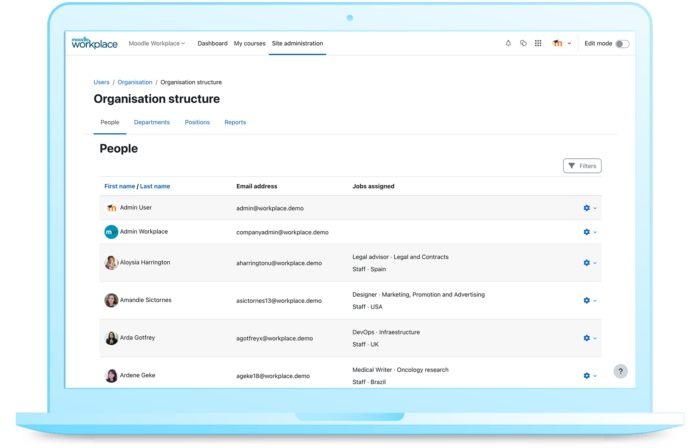Click the Moodle Workplace logo

click(x=95, y=43)
